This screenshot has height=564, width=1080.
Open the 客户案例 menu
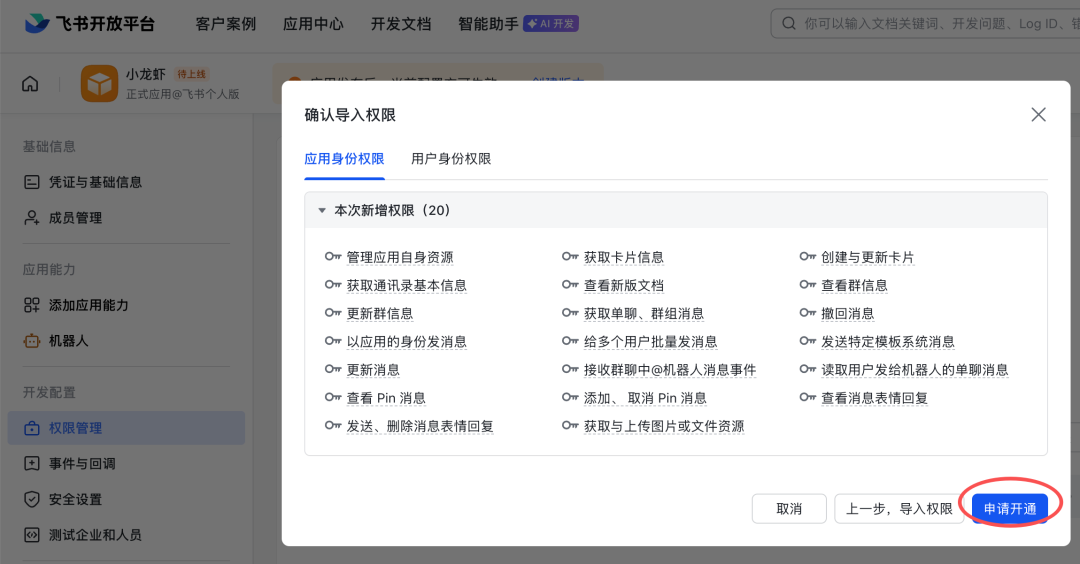coord(226,24)
